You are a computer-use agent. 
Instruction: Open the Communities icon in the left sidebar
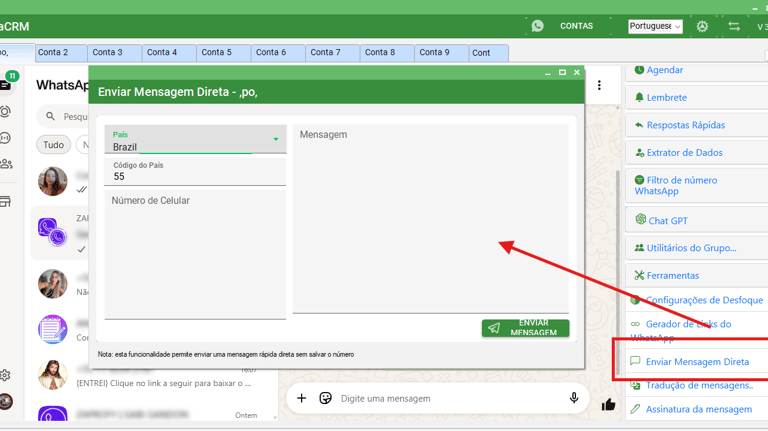click(6, 164)
